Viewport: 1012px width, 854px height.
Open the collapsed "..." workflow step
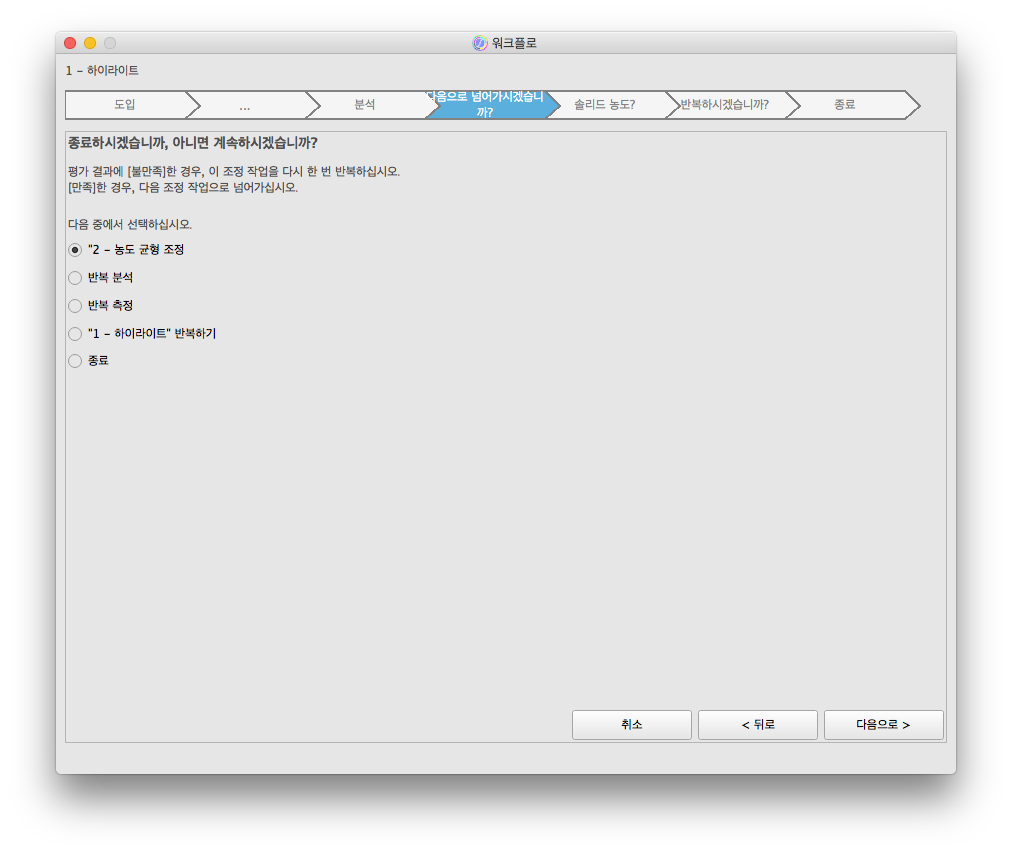(x=245, y=105)
